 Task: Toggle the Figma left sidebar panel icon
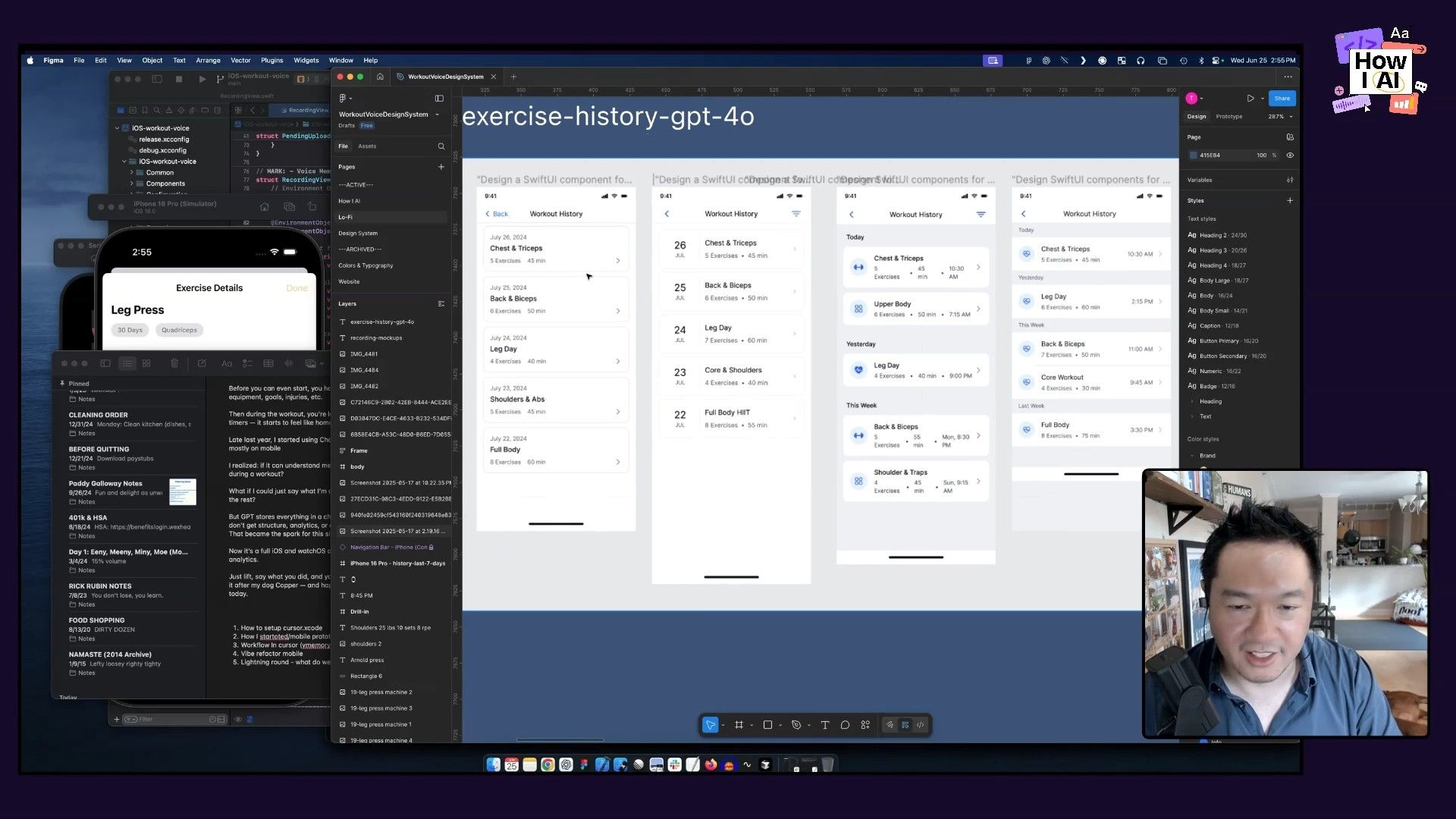(439, 98)
